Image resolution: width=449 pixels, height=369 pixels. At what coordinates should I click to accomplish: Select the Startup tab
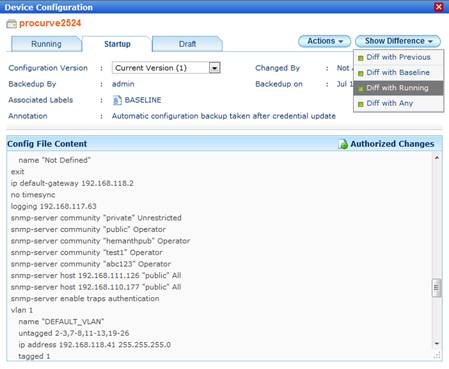117,44
